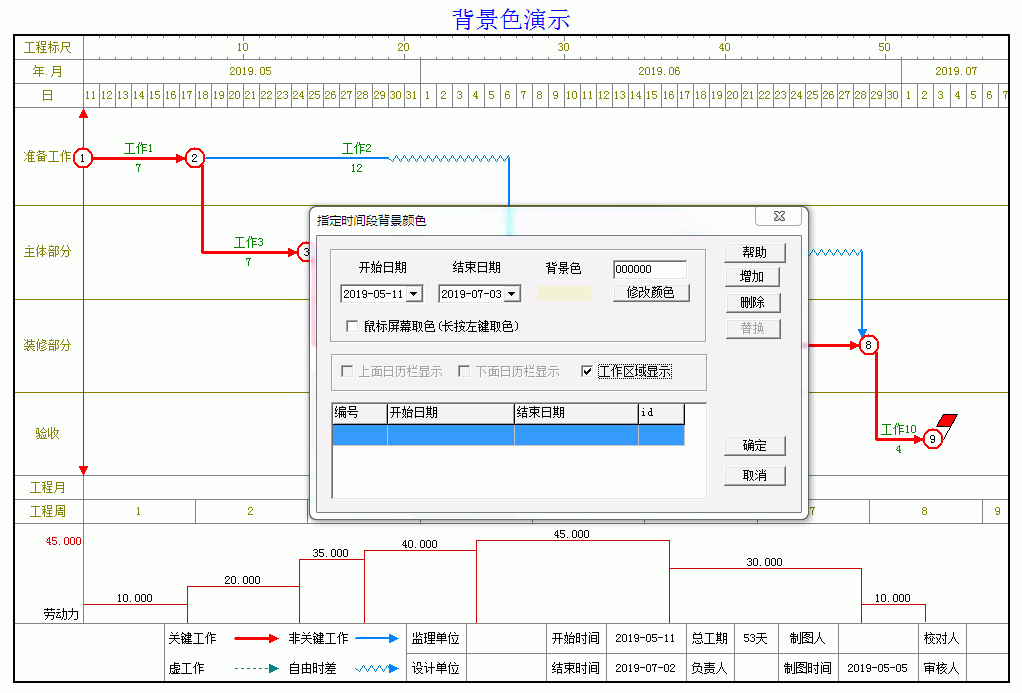This screenshot has height=693, width=1022.
Task: Toggle the 上面日历栏显示 checkbox
Action: (347, 372)
